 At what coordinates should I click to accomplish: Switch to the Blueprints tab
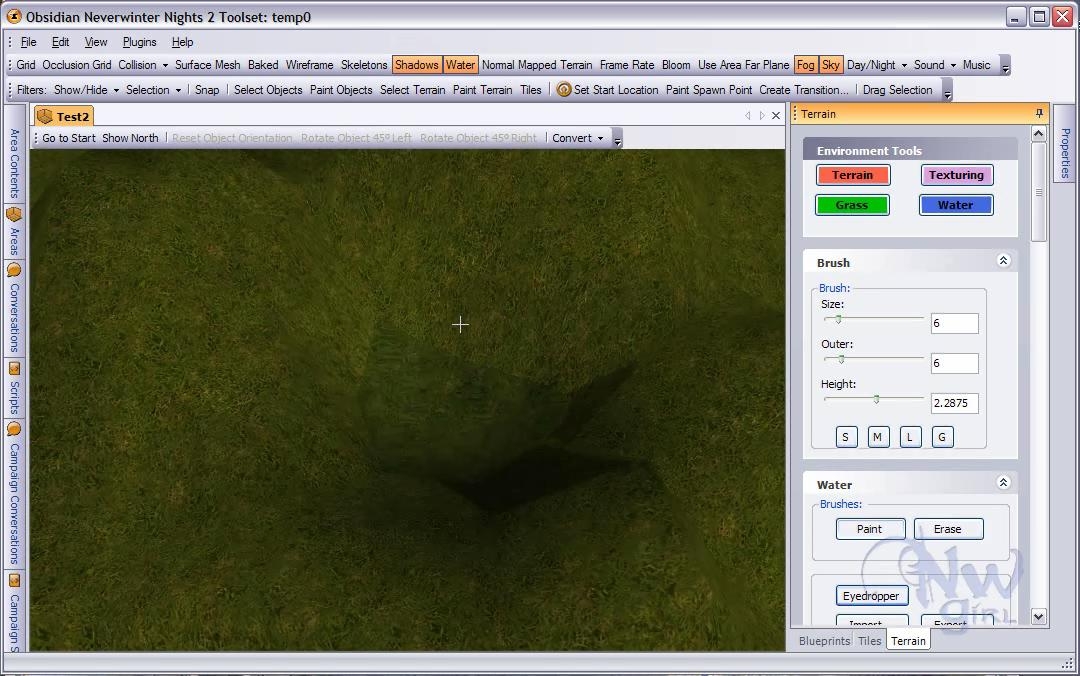(x=824, y=641)
